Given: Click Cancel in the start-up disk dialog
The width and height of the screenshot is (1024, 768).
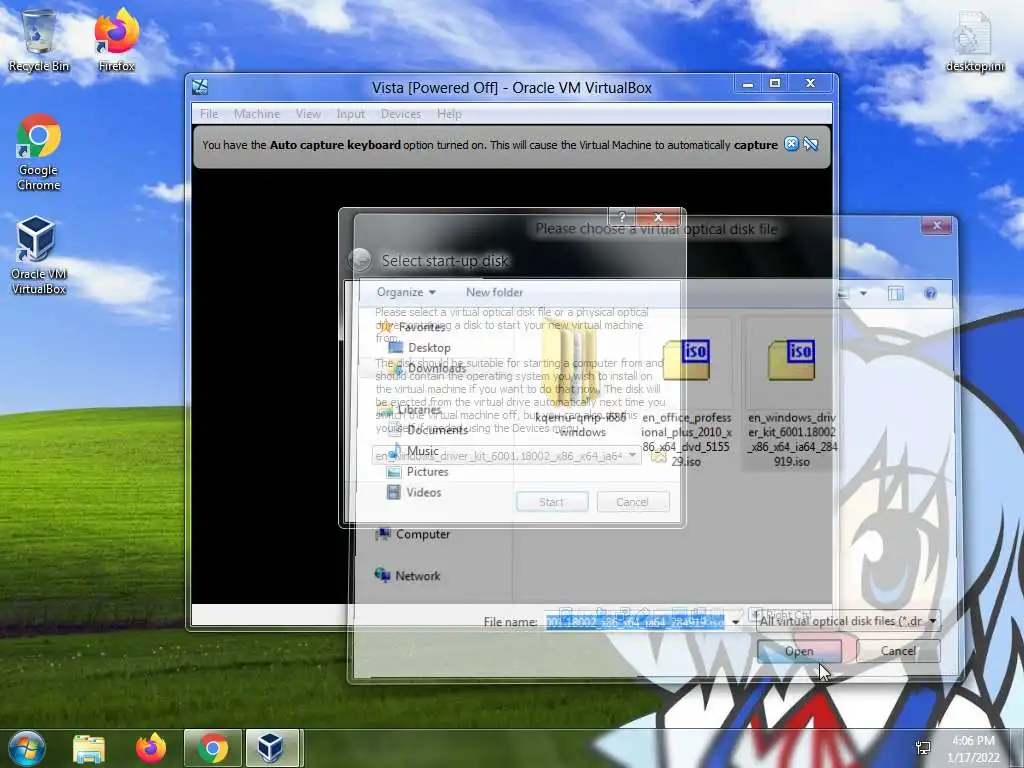Looking at the screenshot, I should pyautogui.click(x=632, y=502).
